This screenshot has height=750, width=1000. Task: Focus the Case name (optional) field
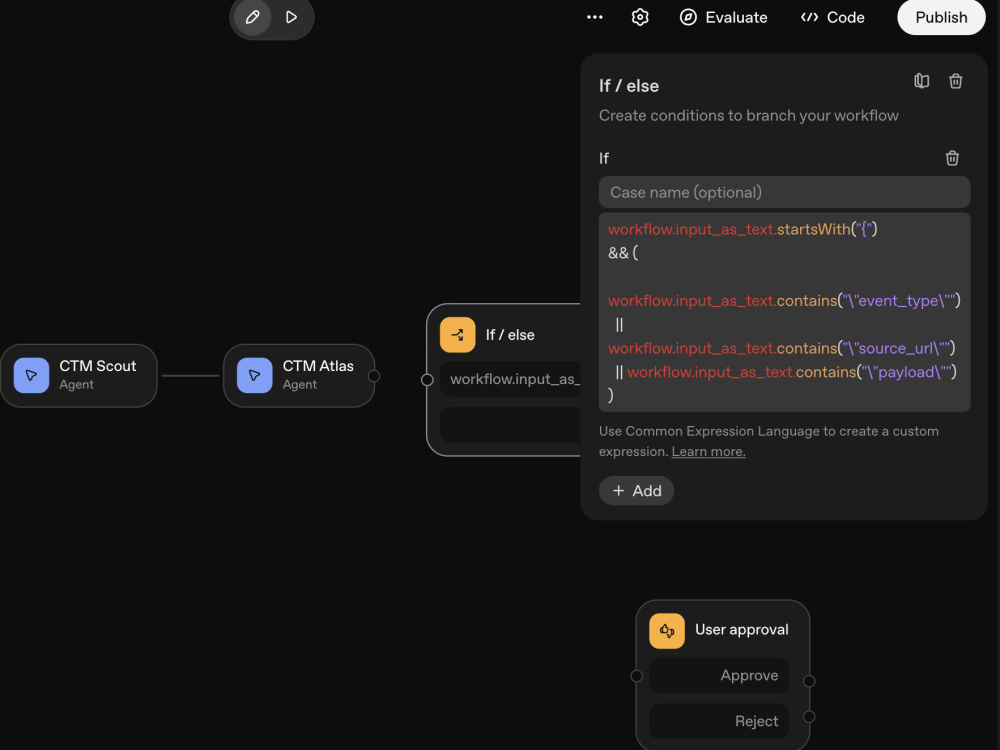784,192
